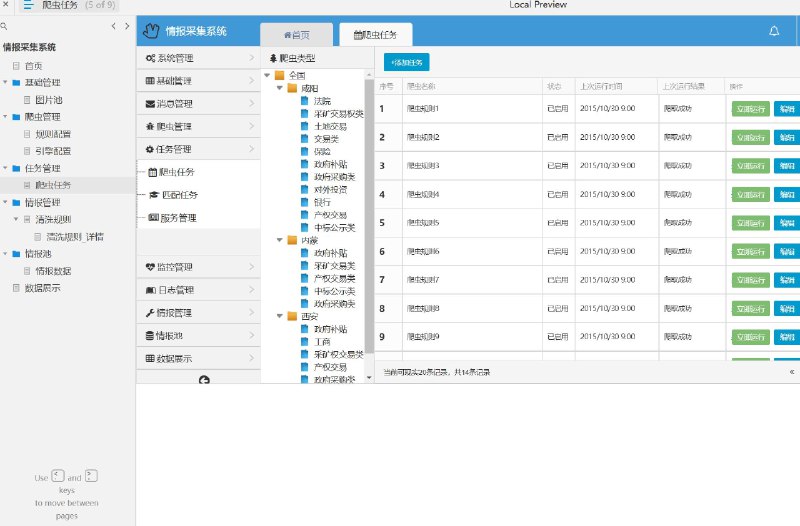Click the notification bell icon
Screen dimensions: 800x526
(x=774, y=31)
